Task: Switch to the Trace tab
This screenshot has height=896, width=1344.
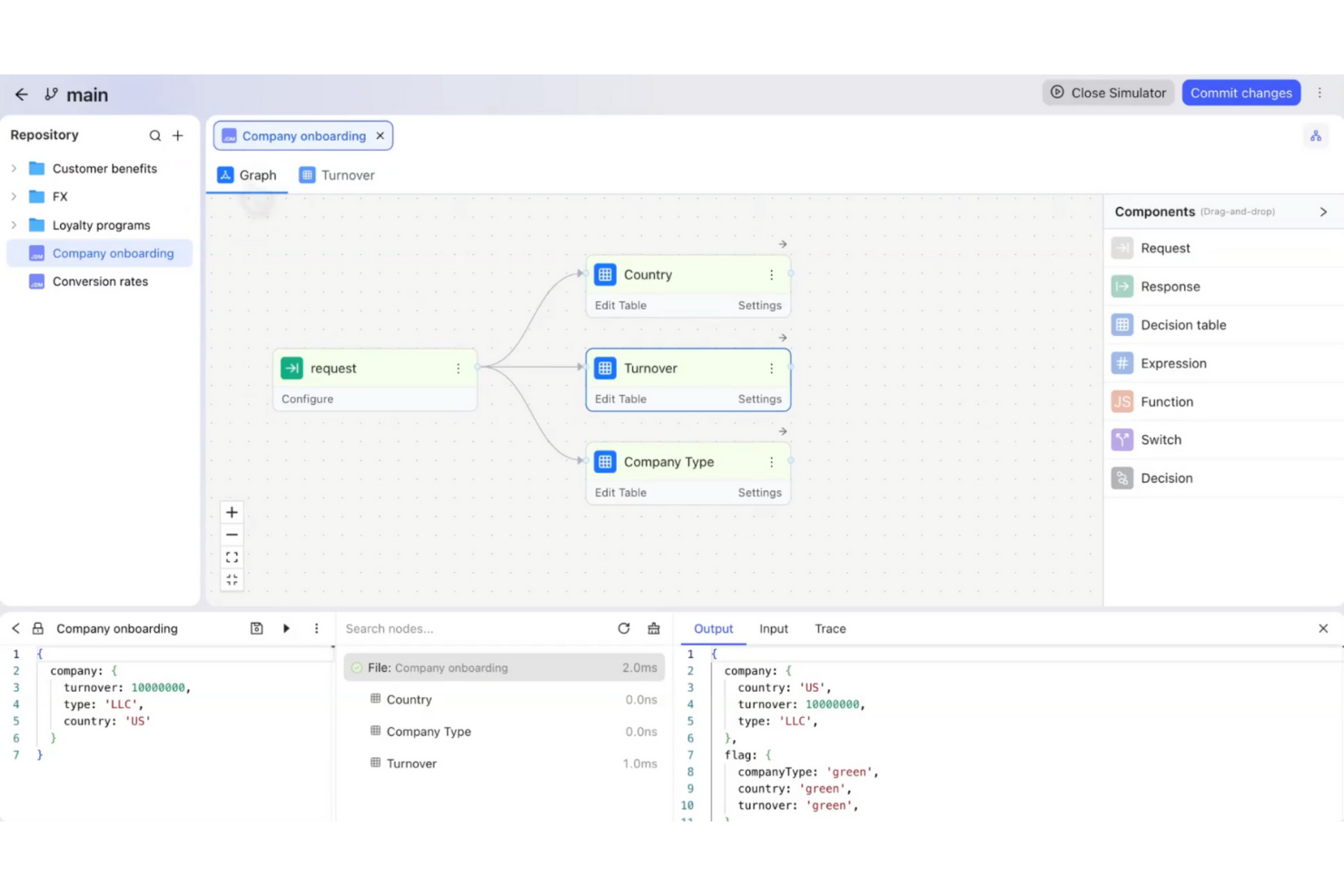Action: pyautogui.click(x=829, y=628)
